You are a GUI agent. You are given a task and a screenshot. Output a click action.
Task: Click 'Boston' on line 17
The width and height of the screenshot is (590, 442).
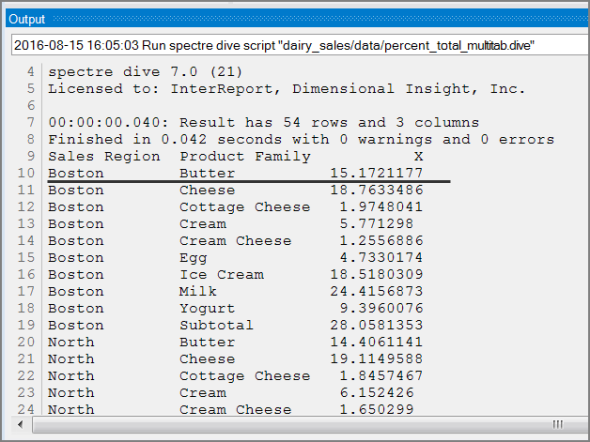[x=76, y=292]
